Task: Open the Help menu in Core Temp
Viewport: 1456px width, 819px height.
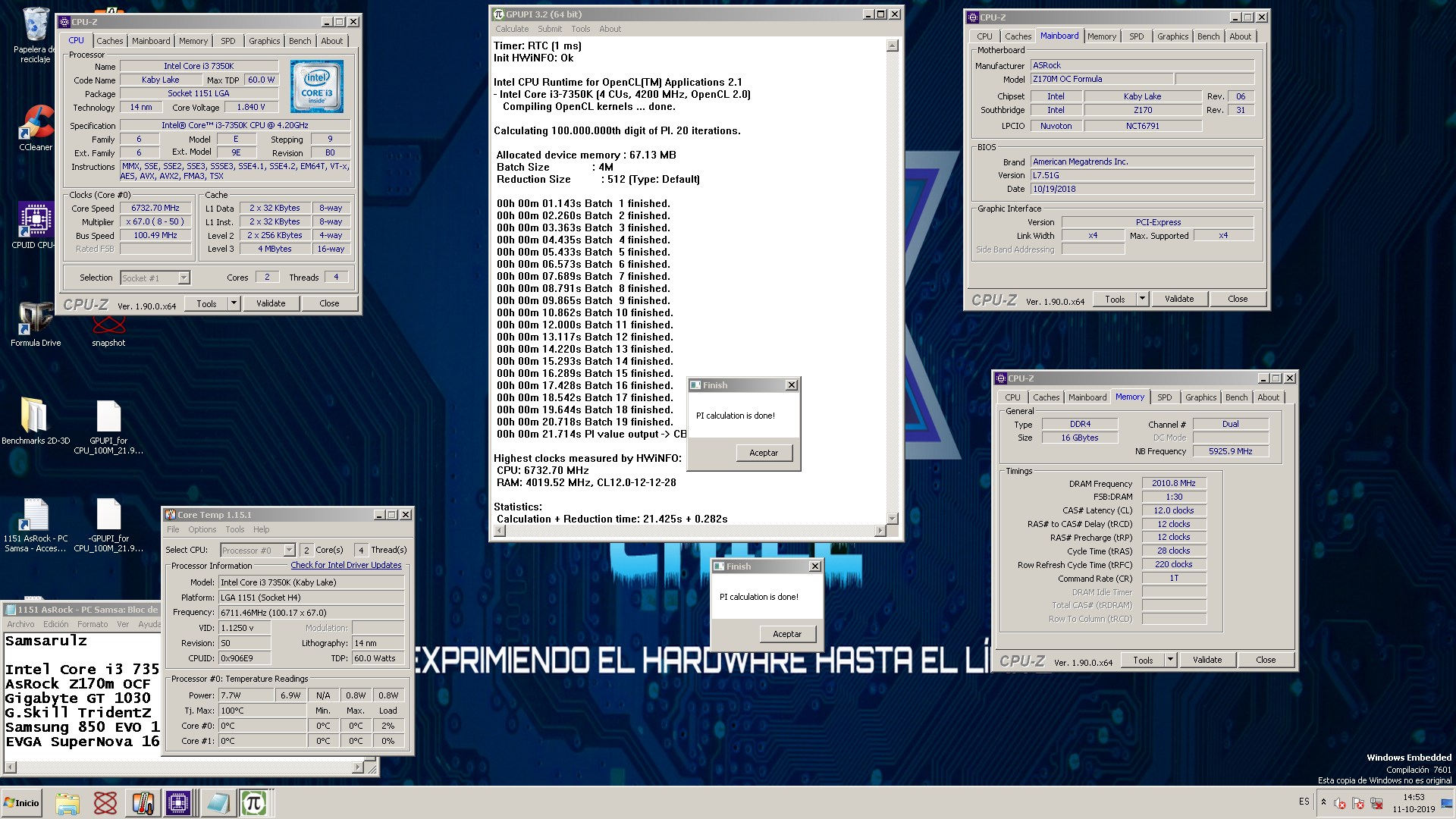Action: pos(261,529)
